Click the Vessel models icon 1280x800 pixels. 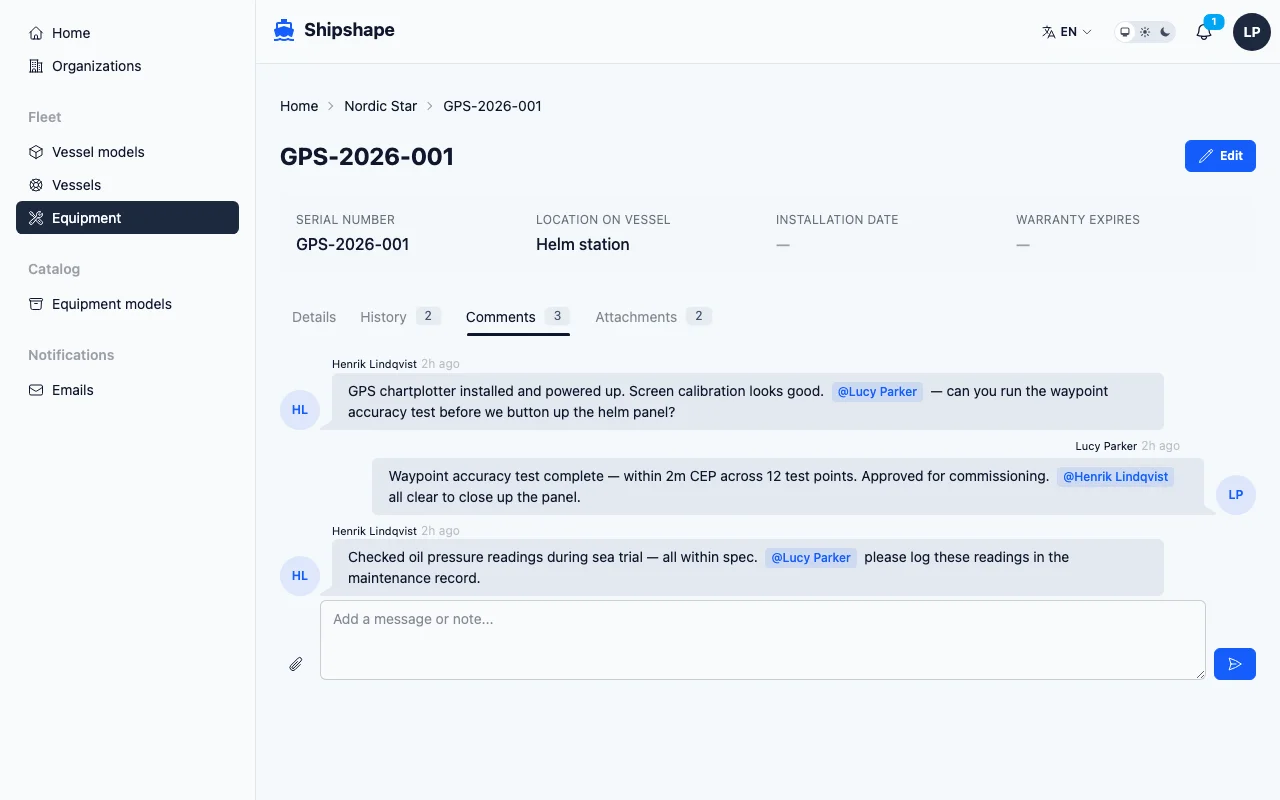[36, 152]
